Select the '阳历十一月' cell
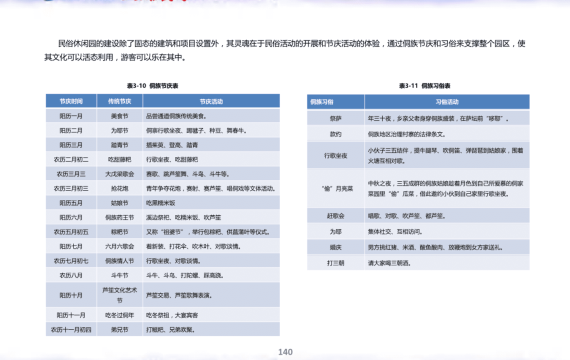570x360 pixels. pos(71,315)
